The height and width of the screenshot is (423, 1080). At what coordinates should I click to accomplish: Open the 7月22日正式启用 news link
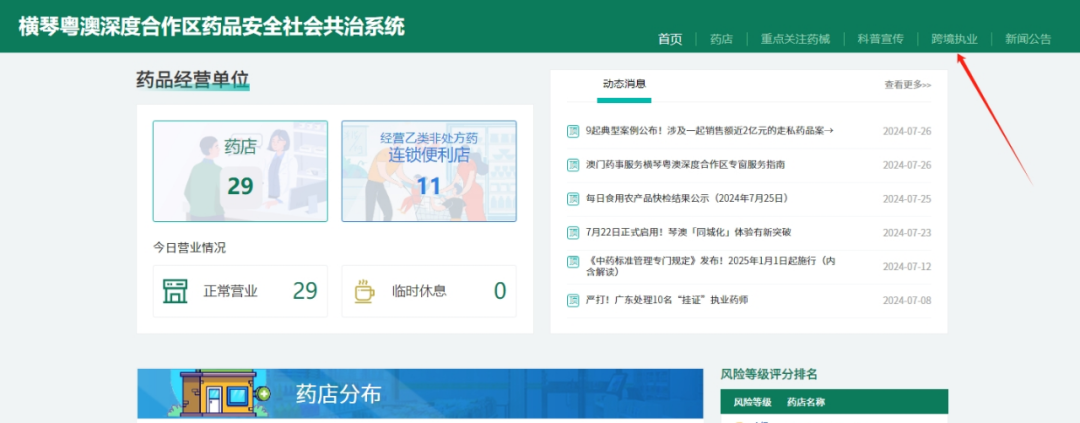[x=688, y=232]
